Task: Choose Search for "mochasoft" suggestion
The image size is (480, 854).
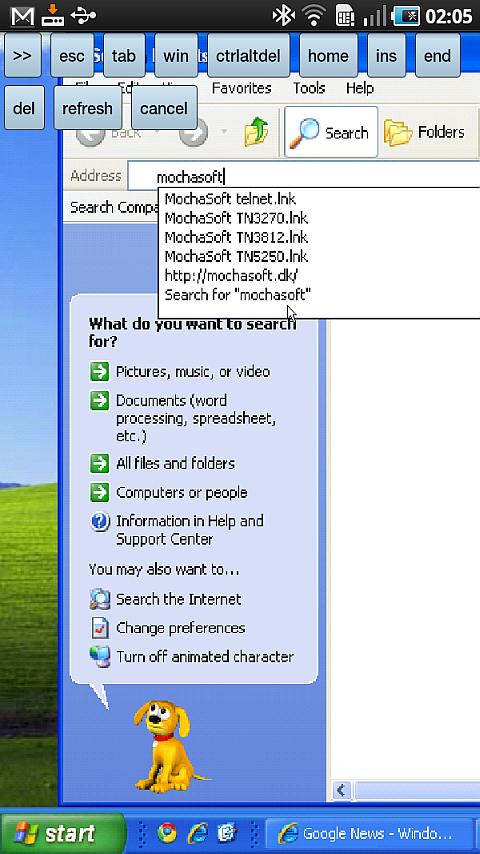Action: 238,295
